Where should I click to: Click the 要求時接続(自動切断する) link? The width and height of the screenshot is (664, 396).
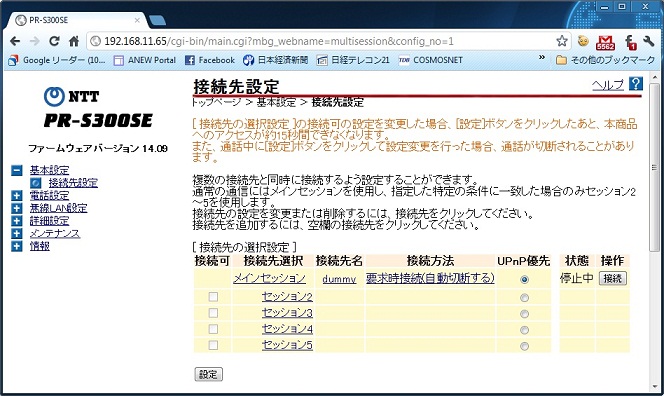tap(430, 278)
